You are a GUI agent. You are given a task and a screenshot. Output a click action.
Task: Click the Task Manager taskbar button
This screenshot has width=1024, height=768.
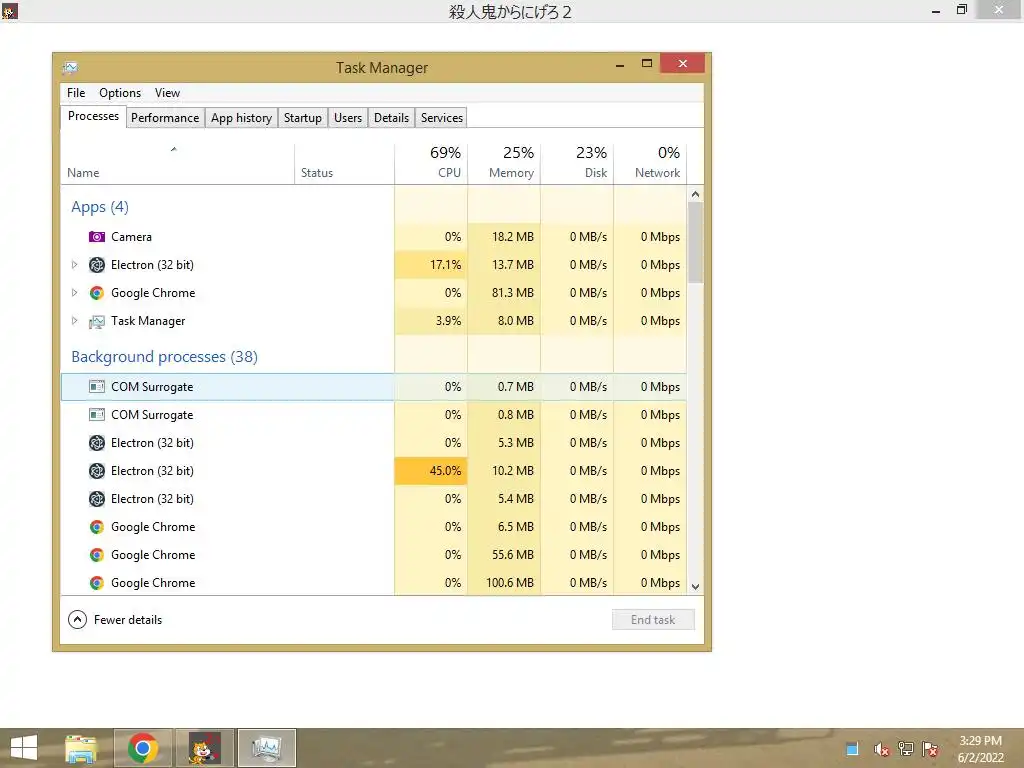click(267, 748)
